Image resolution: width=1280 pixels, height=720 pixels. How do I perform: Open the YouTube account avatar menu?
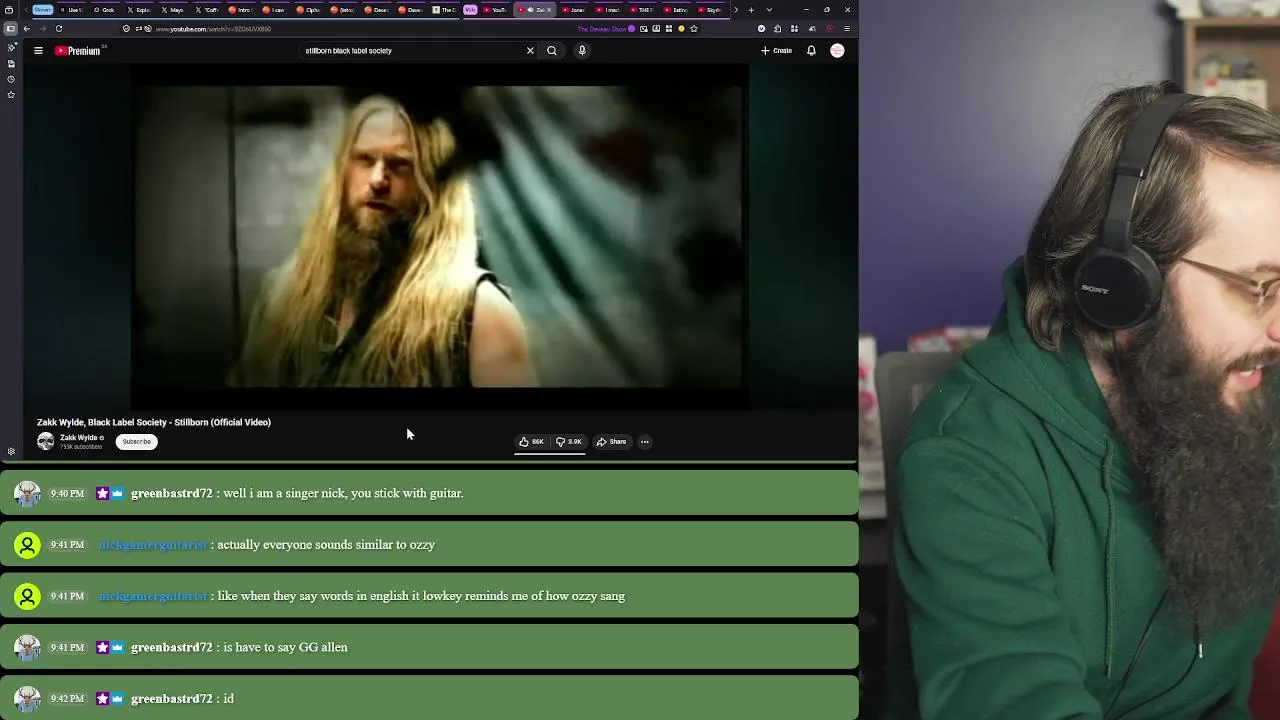[837, 51]
